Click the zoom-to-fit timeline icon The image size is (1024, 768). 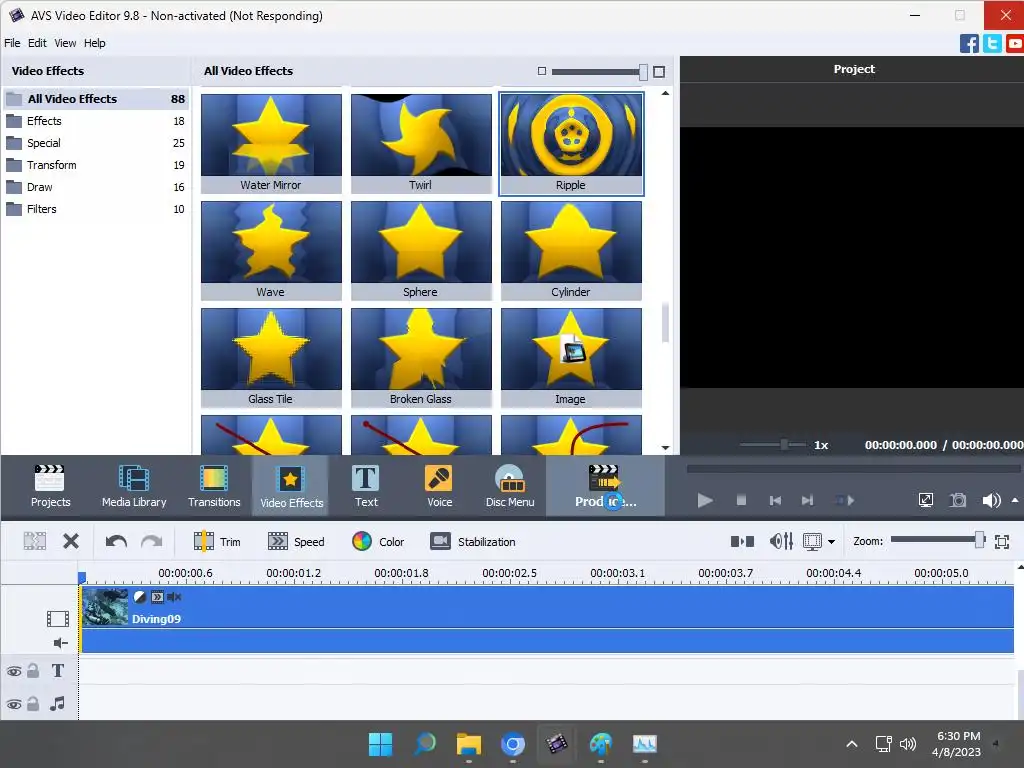click(1002, 541)
